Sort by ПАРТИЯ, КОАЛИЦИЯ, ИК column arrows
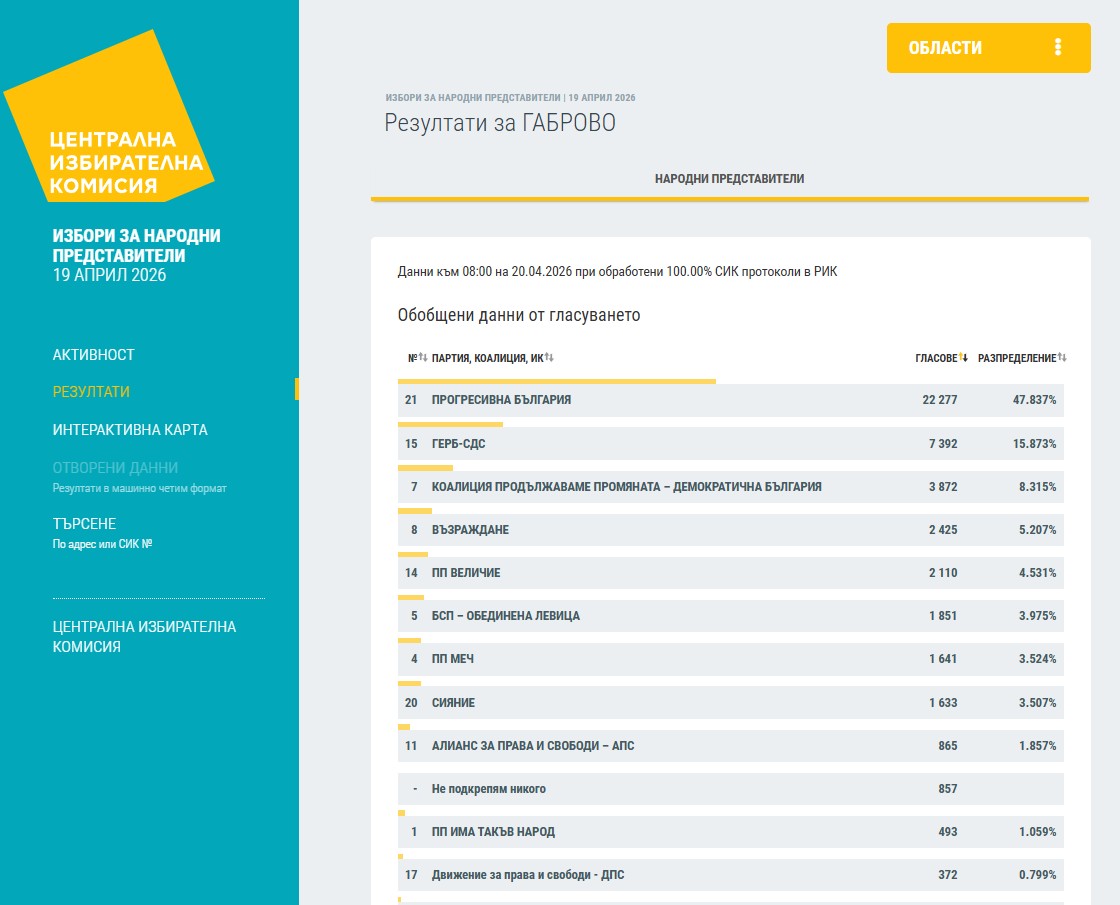The height and width of the screenshot is (905, 1120). [x=549, y=358]
